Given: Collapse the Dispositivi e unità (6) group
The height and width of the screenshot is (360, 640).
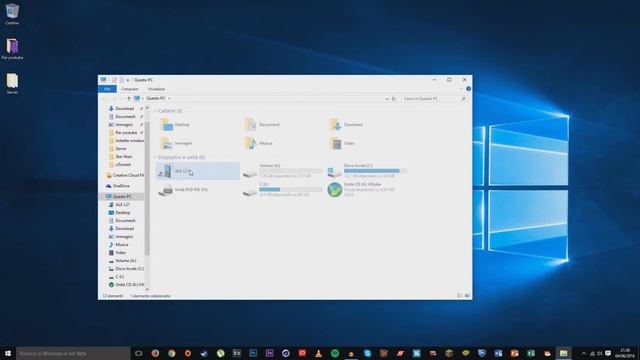Looking at the screenshot, I should 155,157.
